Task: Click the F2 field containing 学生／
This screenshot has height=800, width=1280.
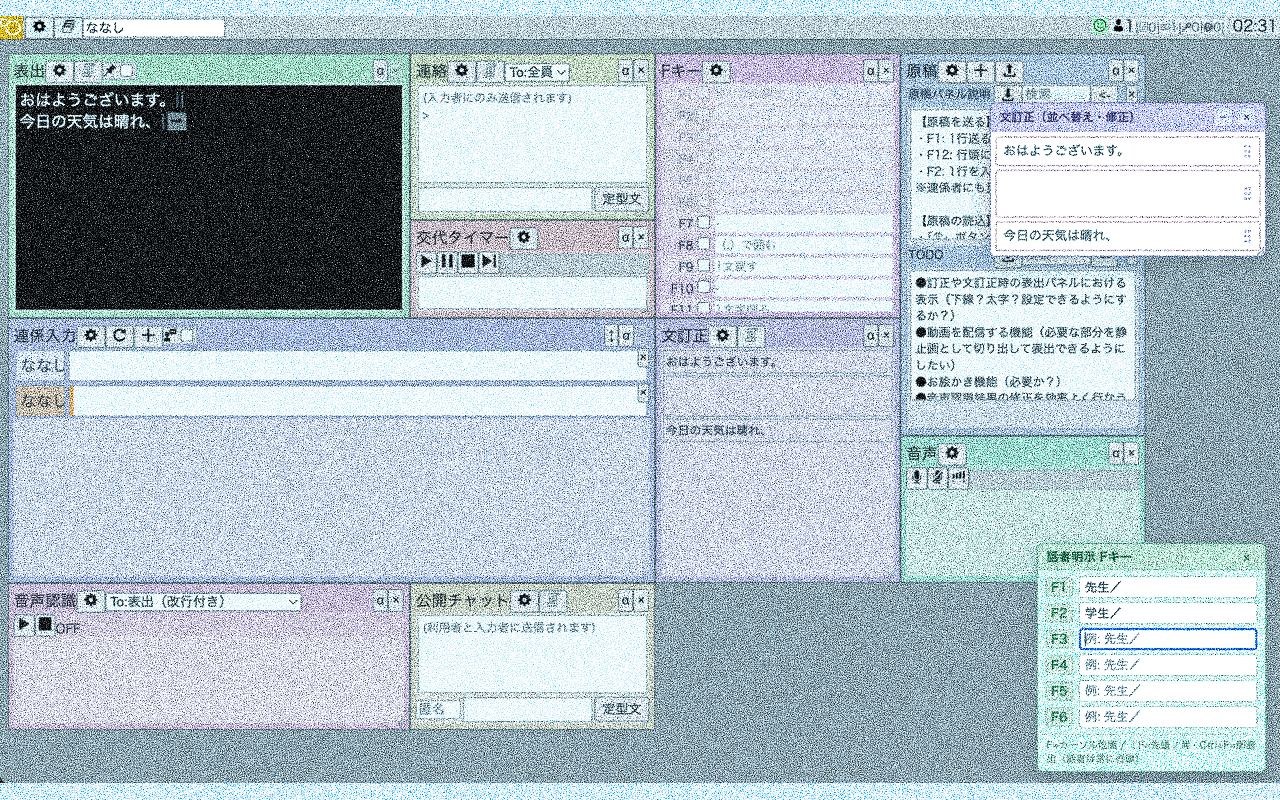Action: coord(1168,613)
